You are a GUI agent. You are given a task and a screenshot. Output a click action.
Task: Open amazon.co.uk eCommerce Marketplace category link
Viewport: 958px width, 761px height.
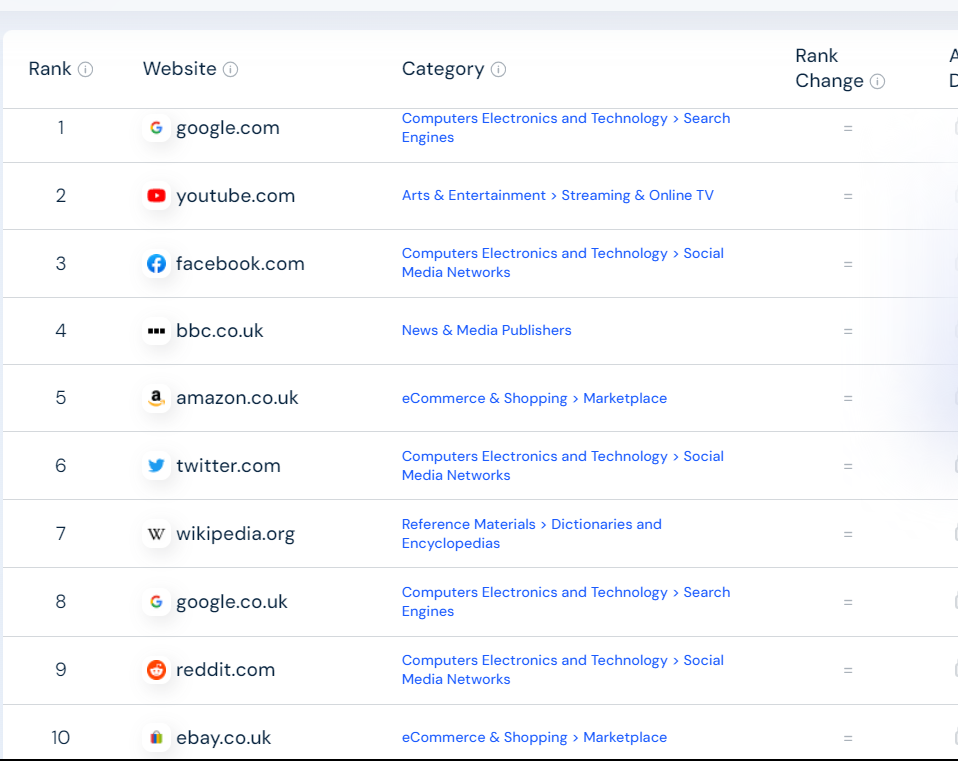tap(534, 398)
